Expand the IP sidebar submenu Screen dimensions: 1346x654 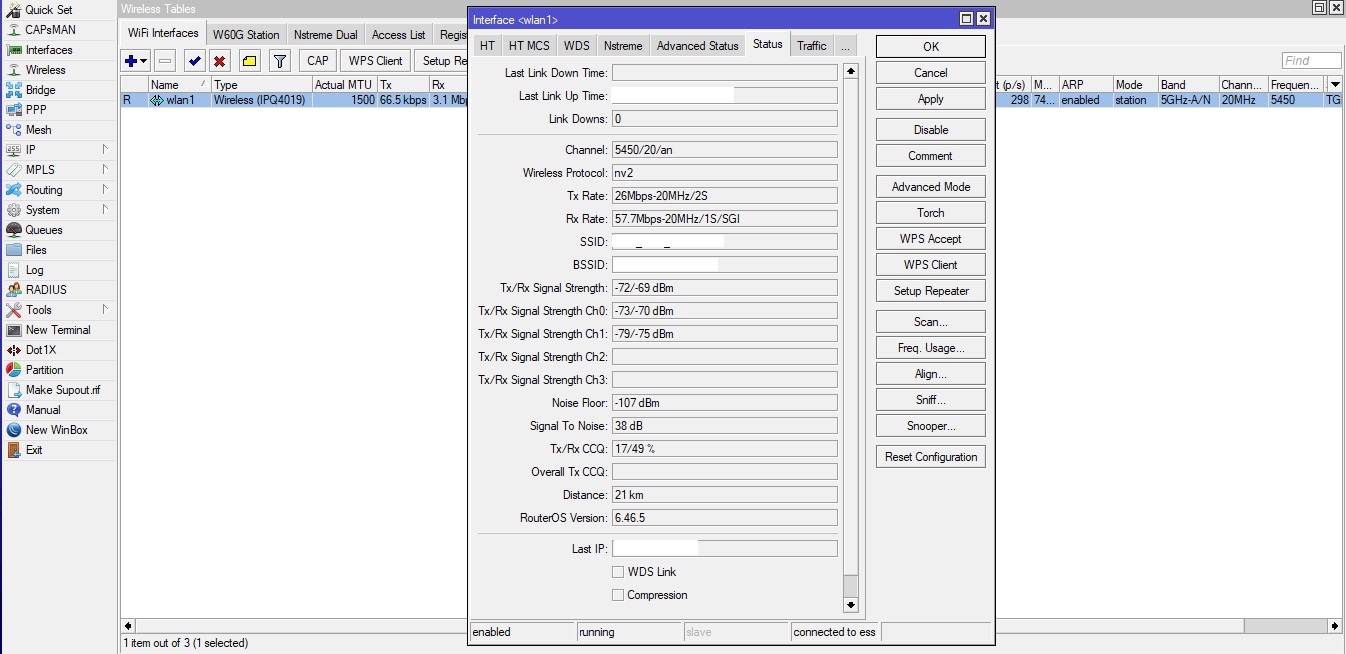point(33,150)
